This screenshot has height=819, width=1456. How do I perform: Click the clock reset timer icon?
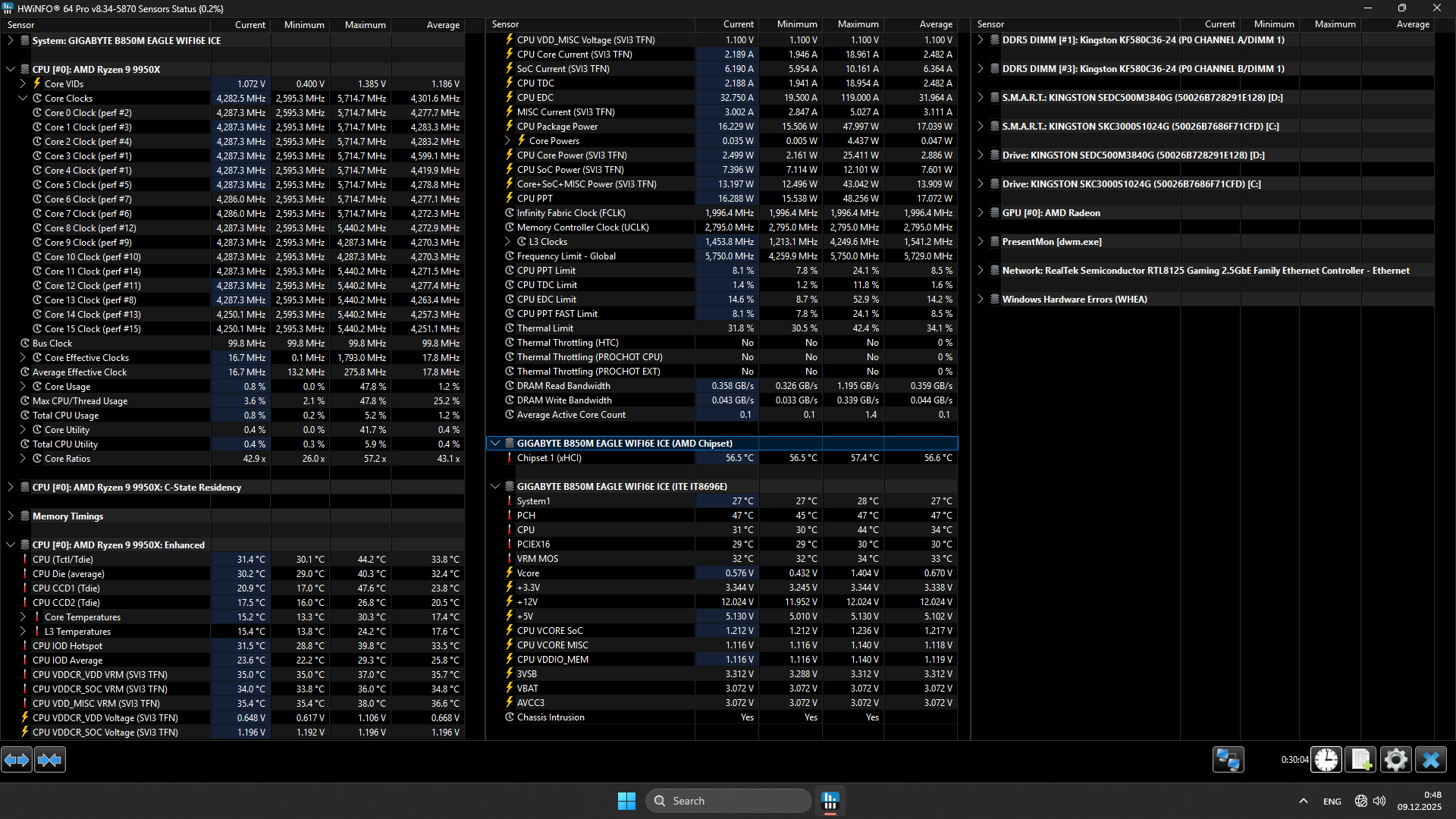[1326, 759]
